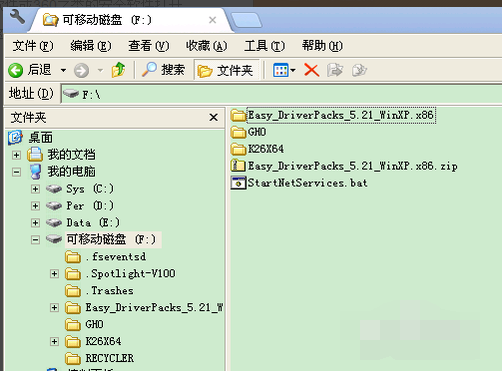Image resolution: width=502 pixels, height=371 pixels.
Task: Expand the K26X64 folder in tree
Action: pyautogui.click(x=54, y=341)
